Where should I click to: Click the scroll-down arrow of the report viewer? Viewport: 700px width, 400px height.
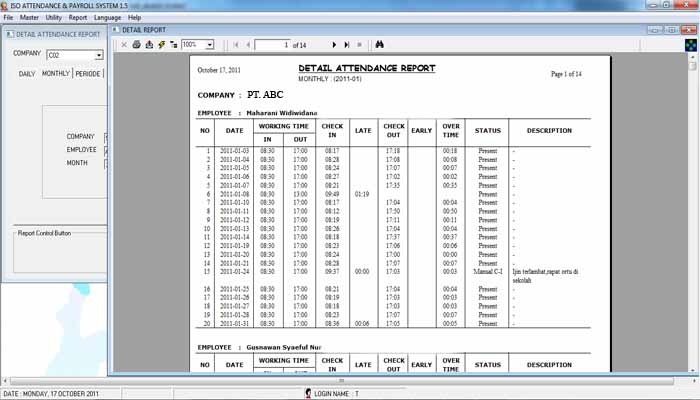[x=693, y=370]
